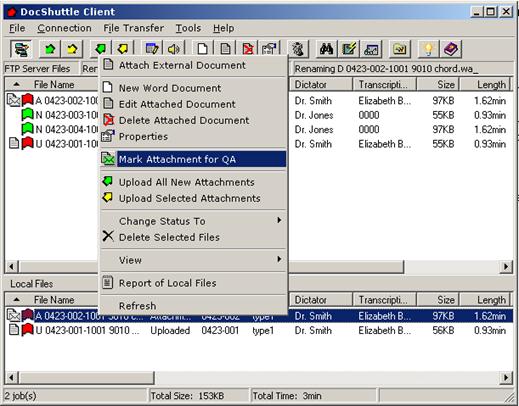This screenshot has width=519, height=406.
Task: Open the Tools menu
Action: pyautogui.click(x=188, y=28)
